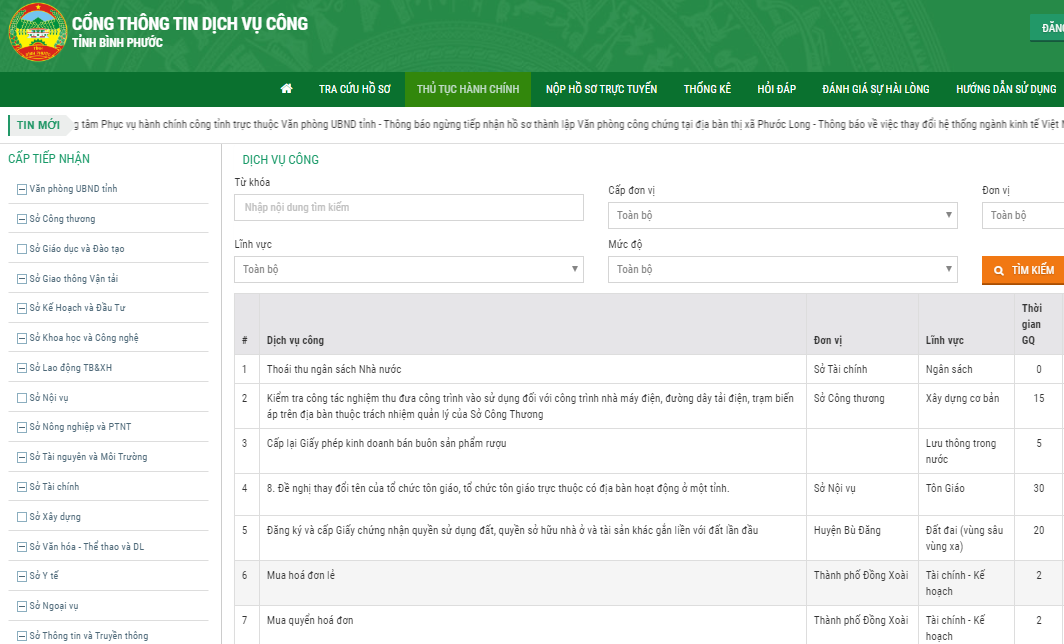
Task: Toggle checkbox for Sở Khoa học và Công nghệ
Action: (22, 338)
